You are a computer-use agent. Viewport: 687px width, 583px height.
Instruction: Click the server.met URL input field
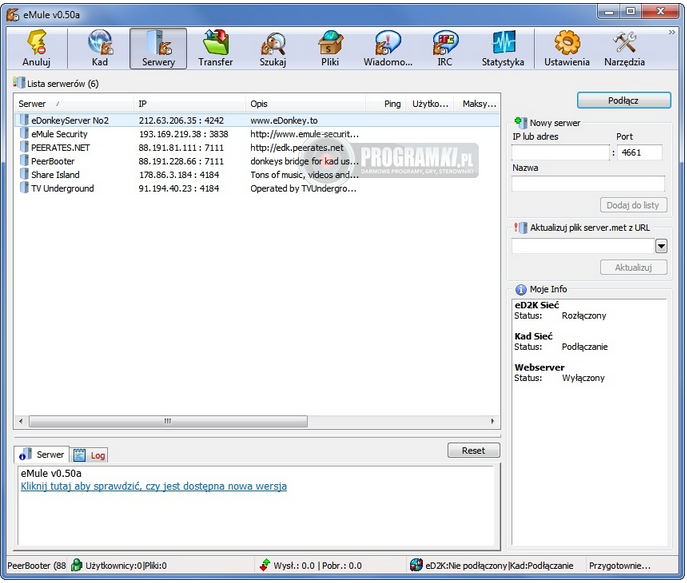(583, 246)
